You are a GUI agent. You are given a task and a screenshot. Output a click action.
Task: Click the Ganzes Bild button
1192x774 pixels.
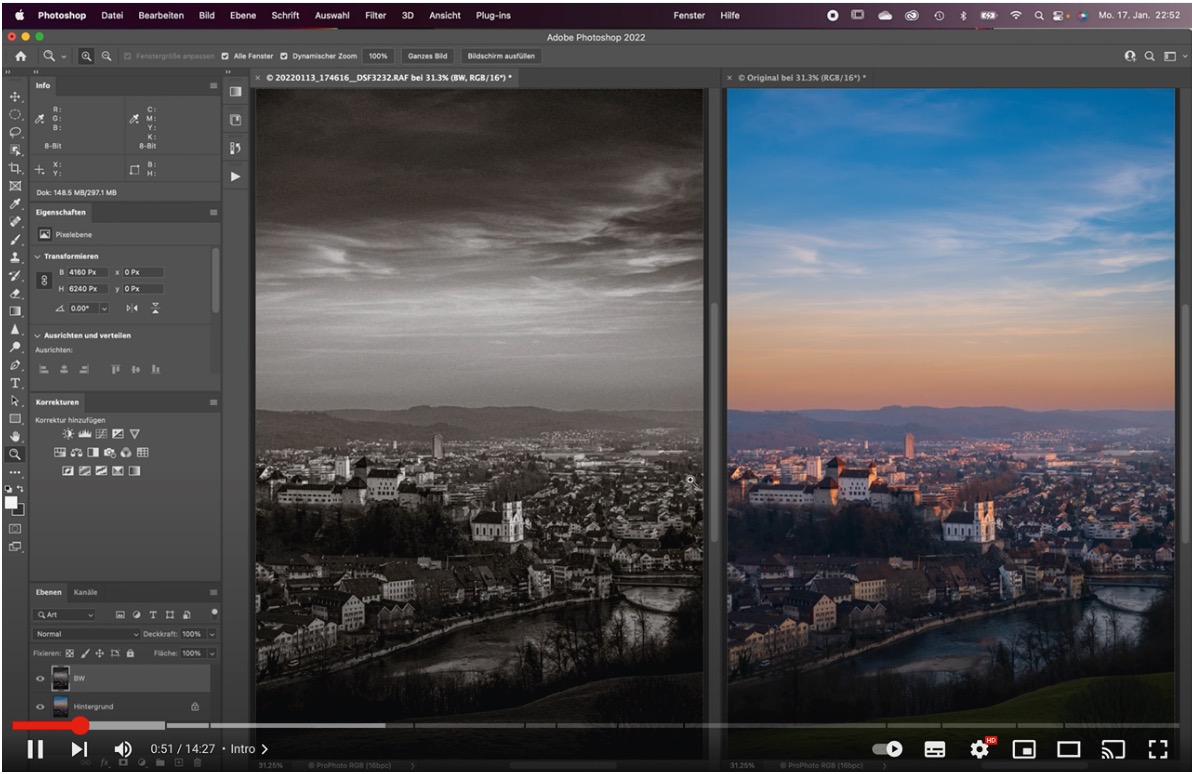coord(427,56)
